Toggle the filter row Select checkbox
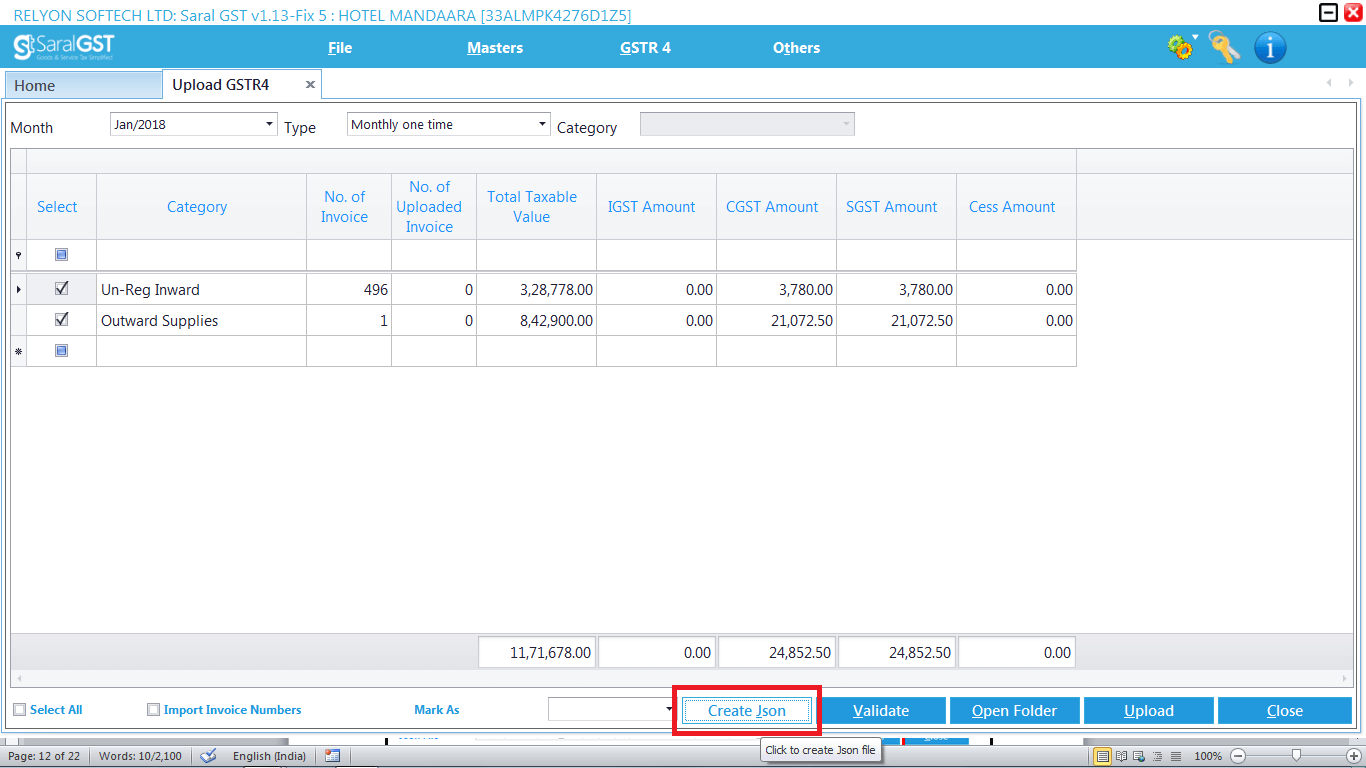 (61, 255)
